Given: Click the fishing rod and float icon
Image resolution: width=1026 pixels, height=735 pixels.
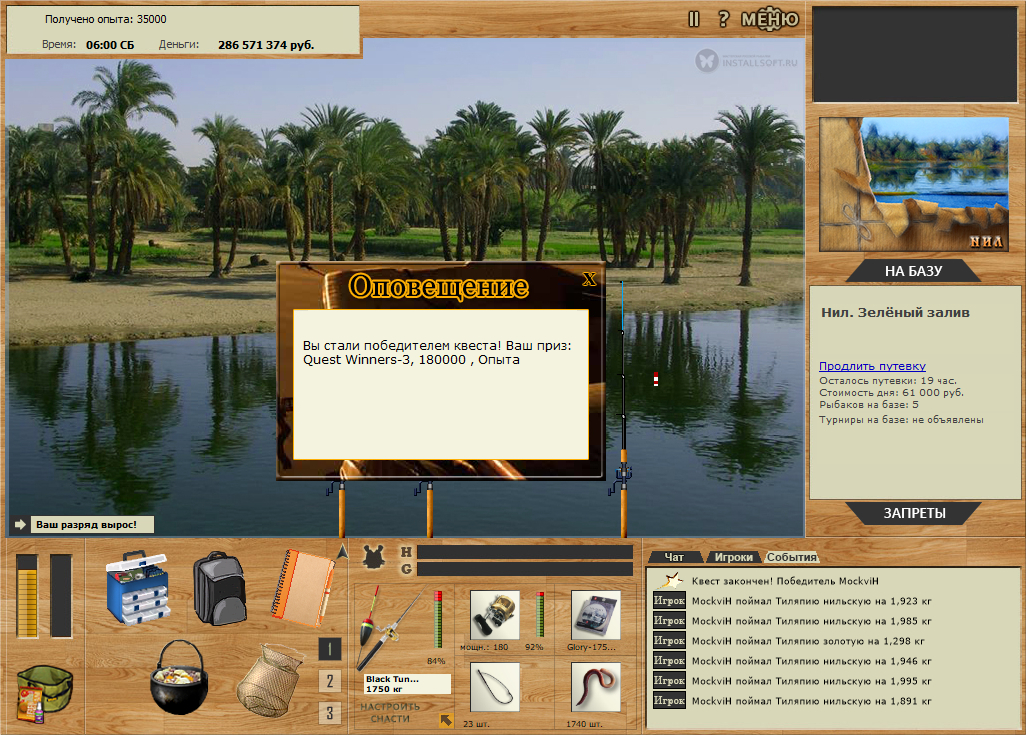Looking at the screenshot, I should pyautogui.click(x=389, y=628).
